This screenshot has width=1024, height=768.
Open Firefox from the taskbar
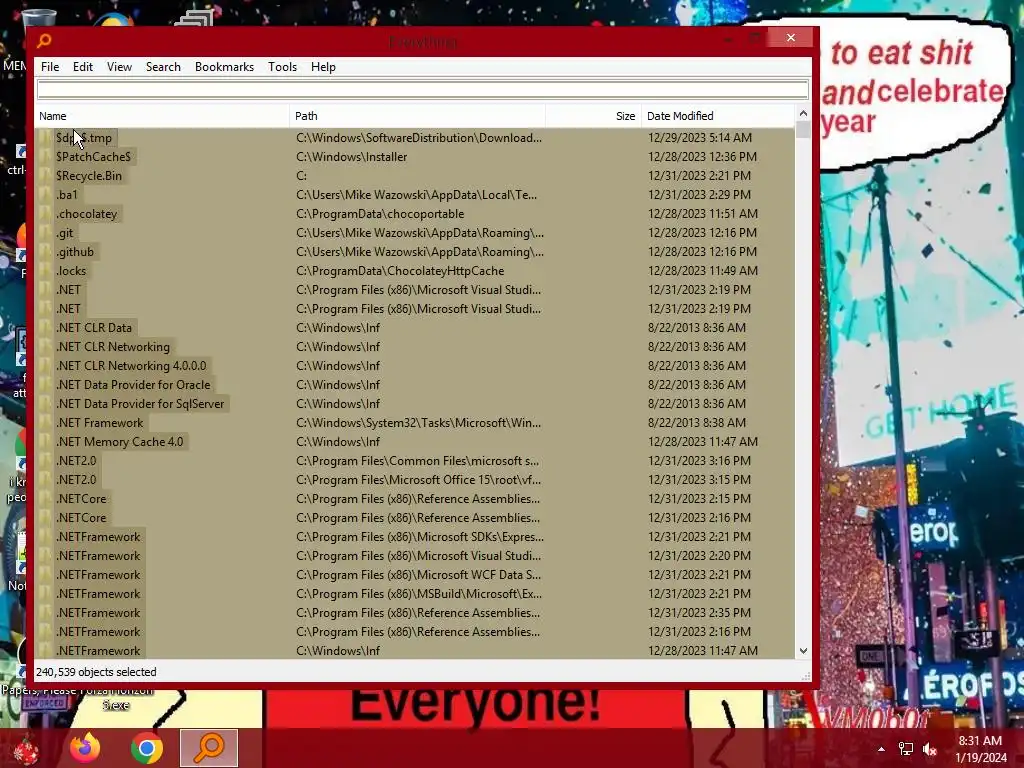click(x=85, y=748)
